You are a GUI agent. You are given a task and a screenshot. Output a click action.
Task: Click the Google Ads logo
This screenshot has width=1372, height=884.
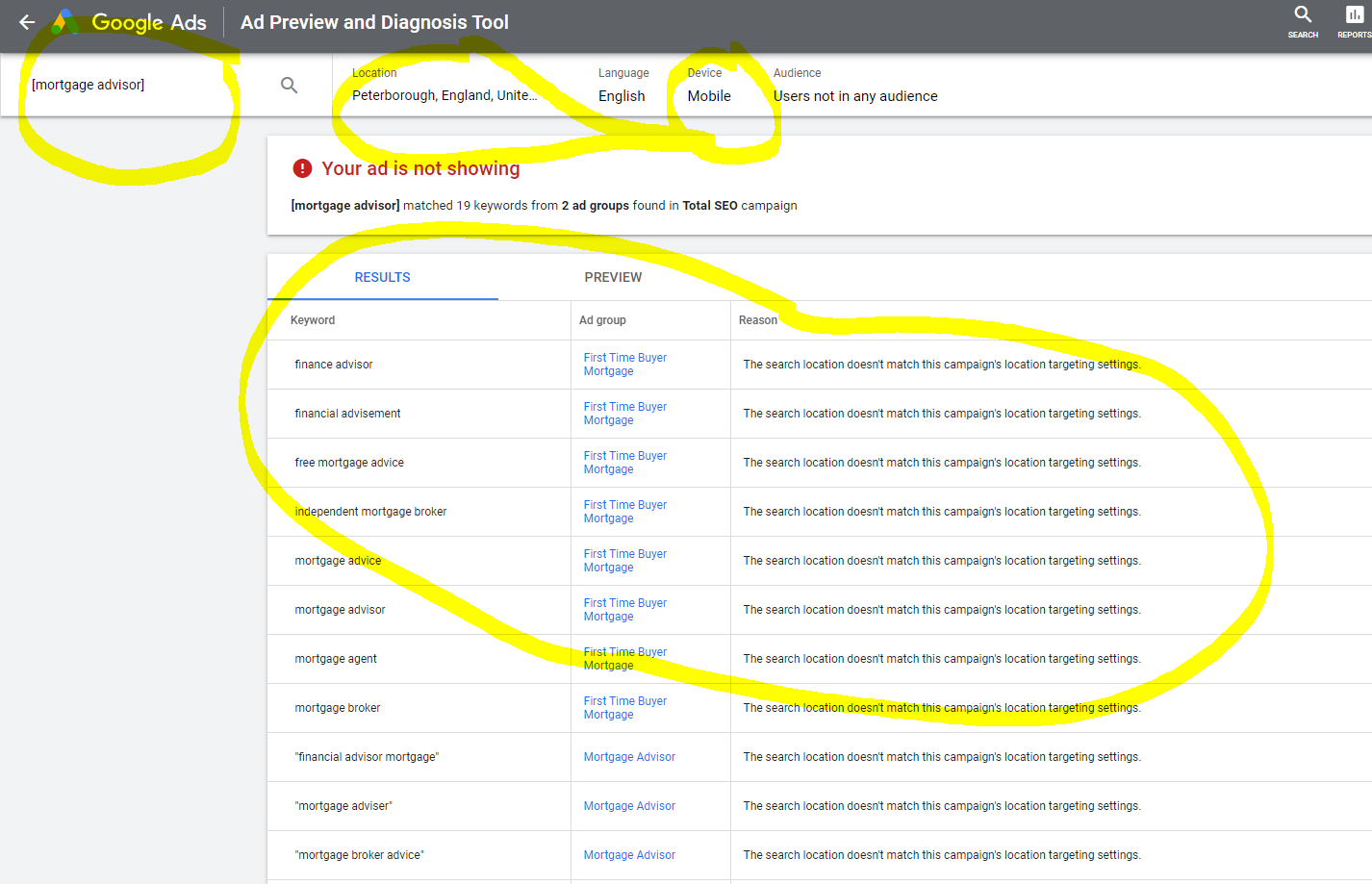[x=129, y=22]
